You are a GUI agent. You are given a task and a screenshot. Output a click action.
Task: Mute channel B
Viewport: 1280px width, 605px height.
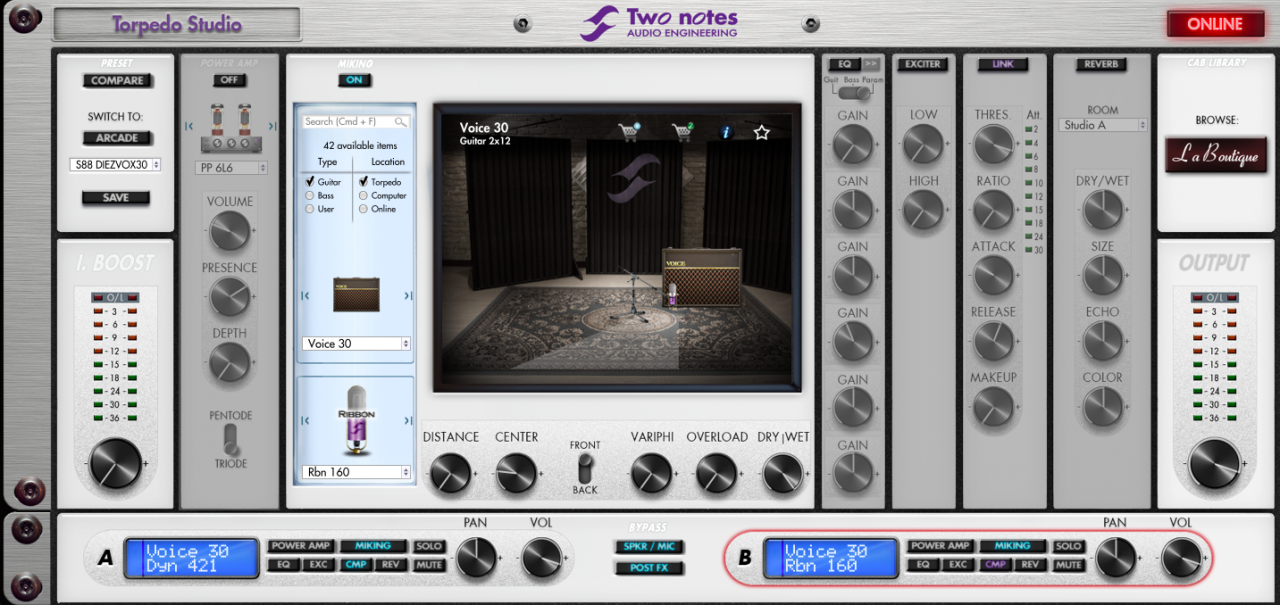point(1069,565)
